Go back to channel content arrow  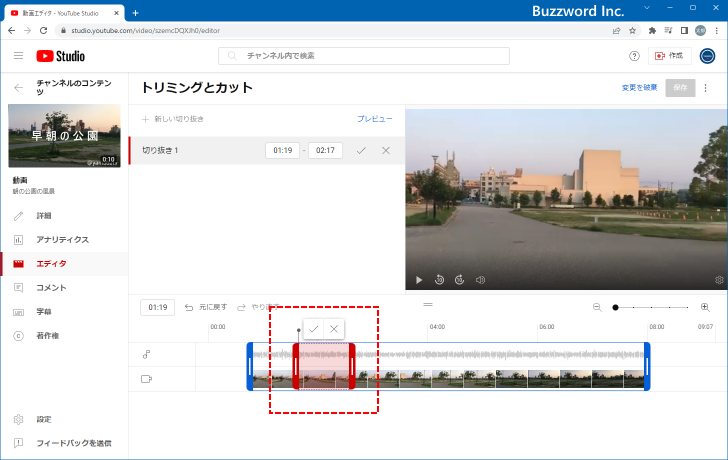pos(19,87)
